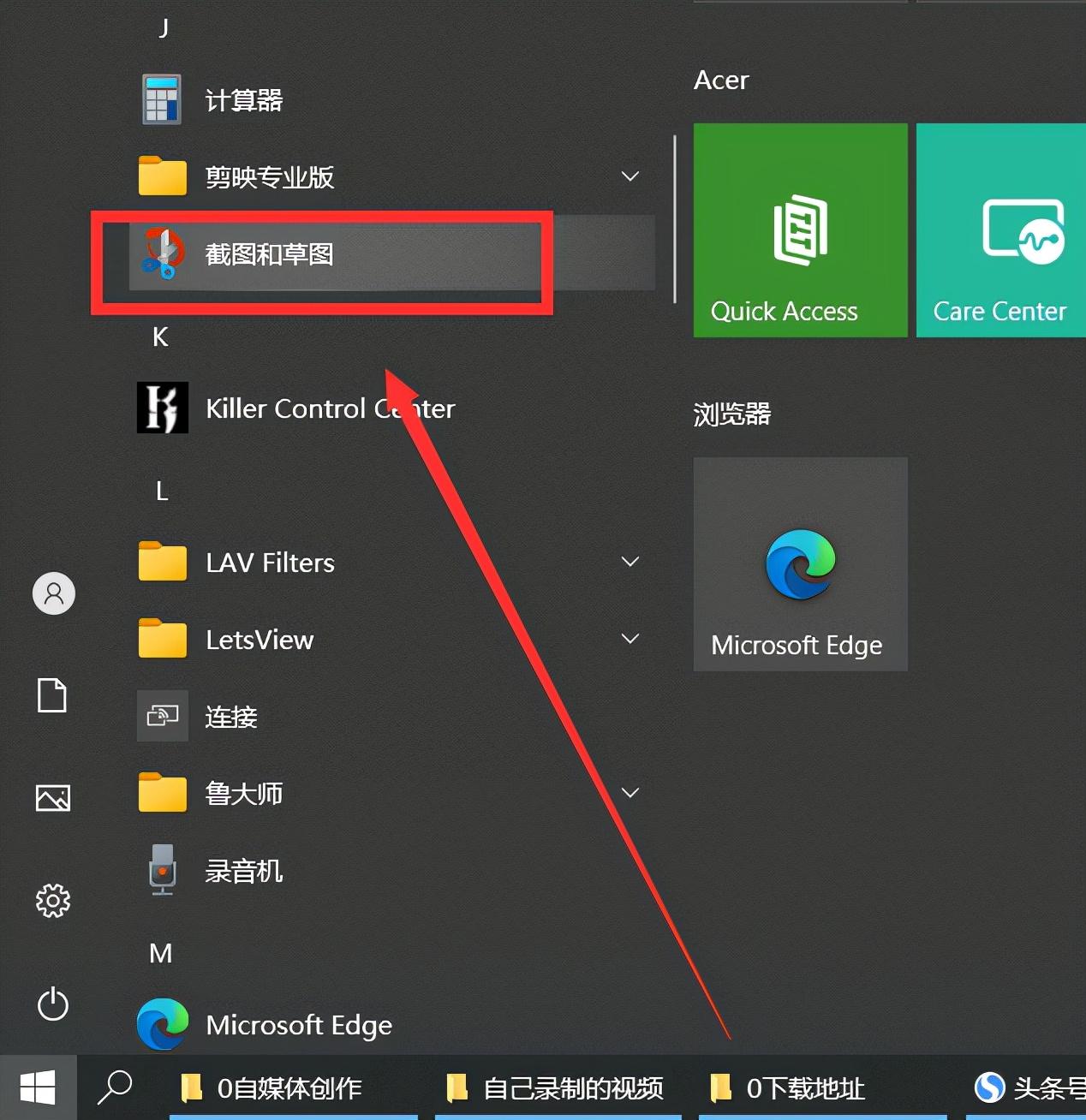Open the 0下载地址 folder from taskbar
The image size is (1086, 1120).
pos(806,1088)
